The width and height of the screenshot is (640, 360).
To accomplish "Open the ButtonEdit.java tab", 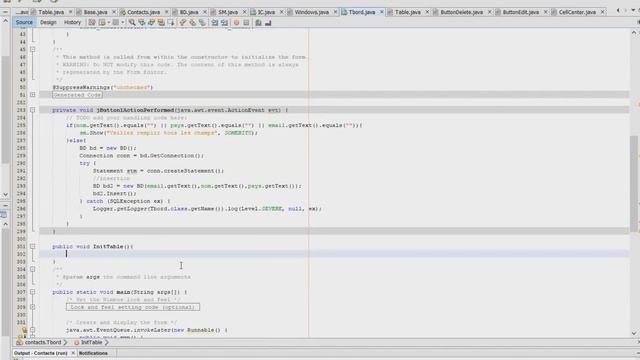I will pyautogui.click(x=520, y=12).
